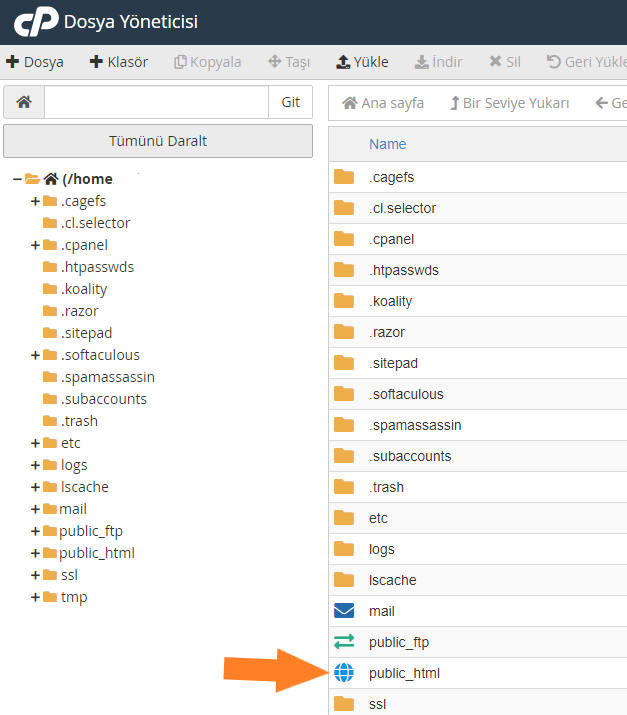Screen dimensions: 627x715
Task: Go up with Bir Seviye Yukarı
Action: pos(509,103)
